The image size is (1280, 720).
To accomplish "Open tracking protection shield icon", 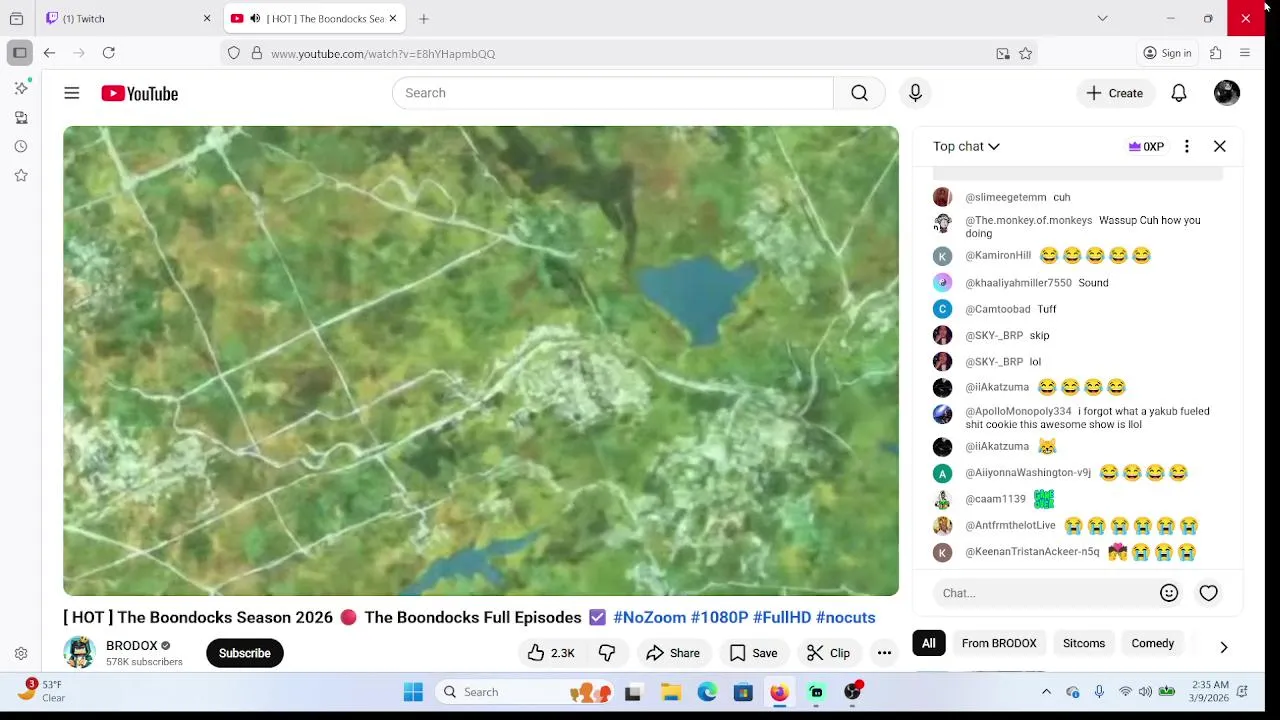I will [x=234, y=53].
